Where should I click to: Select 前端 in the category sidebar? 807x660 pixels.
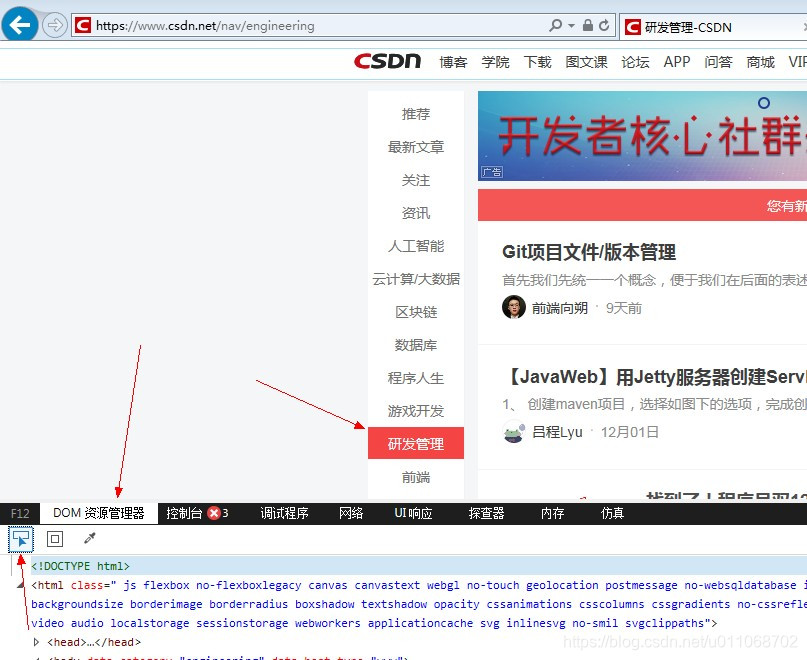pos(416,477)
